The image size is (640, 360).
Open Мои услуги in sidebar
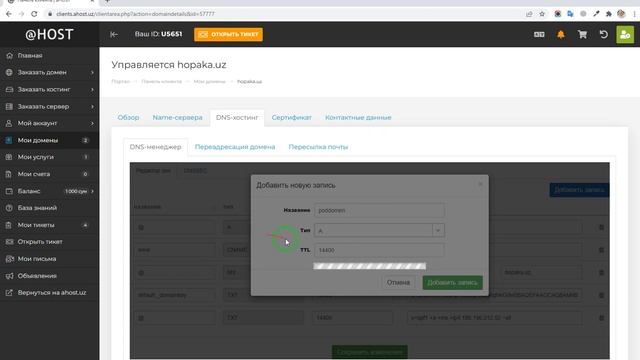pyautogui.click(x=49, y=157)
